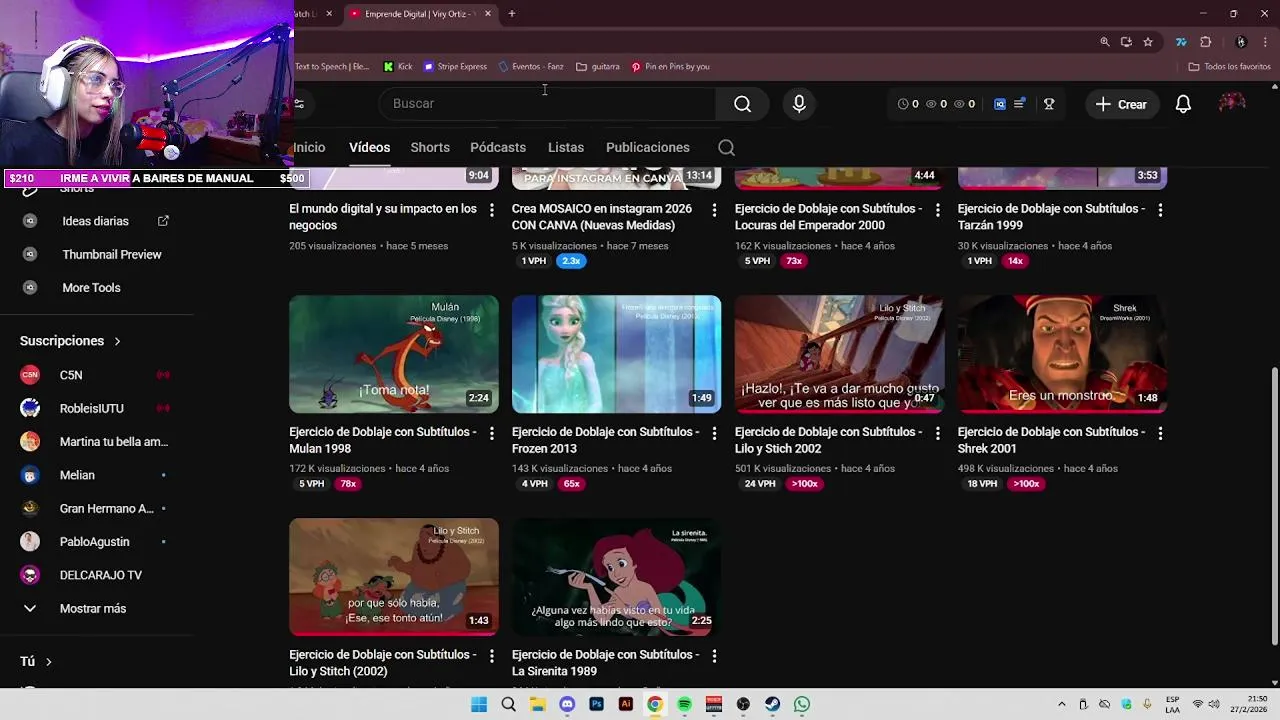This screenshot has width=1280, height=720.
Task: Open Illustrator from the taskbar
Action: 626,704
